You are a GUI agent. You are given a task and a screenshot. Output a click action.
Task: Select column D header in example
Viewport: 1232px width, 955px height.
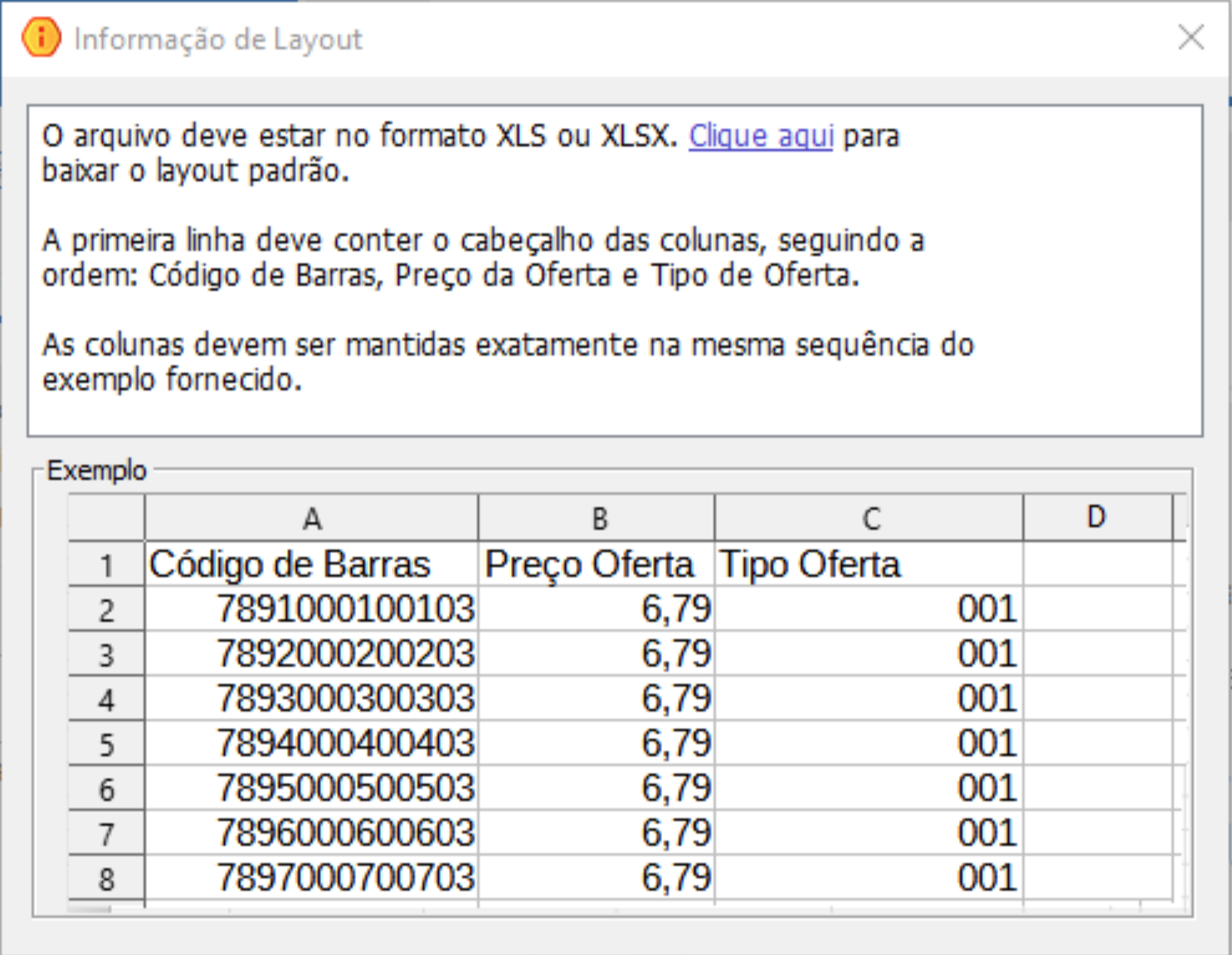pyautogui.click(x=1096, y=518)
